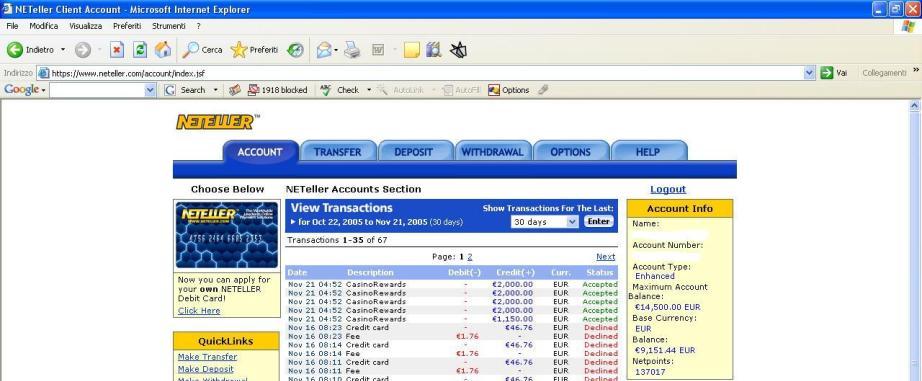The width and height of the screenshot is (922, 381).
Task: Click the €1,150.00 credit amount
Action: 513,319
